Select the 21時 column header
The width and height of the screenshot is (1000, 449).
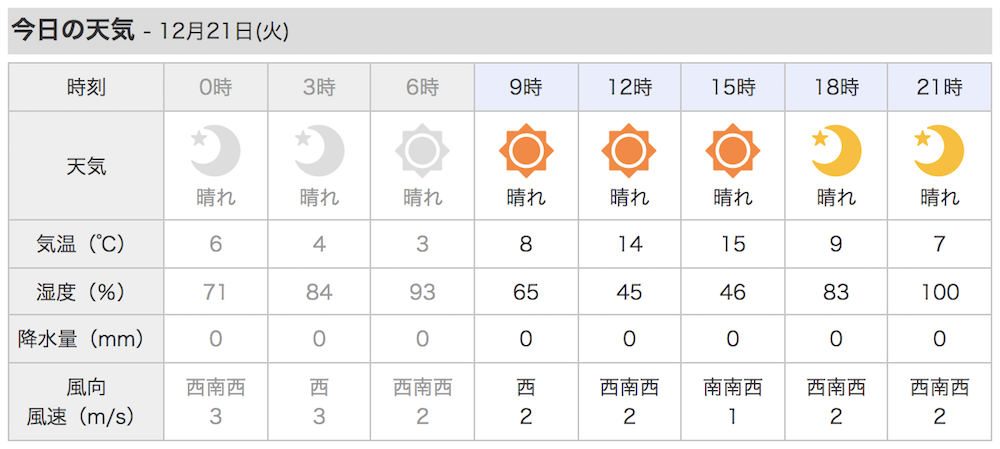pyautogui.click(x=939, y=87)
